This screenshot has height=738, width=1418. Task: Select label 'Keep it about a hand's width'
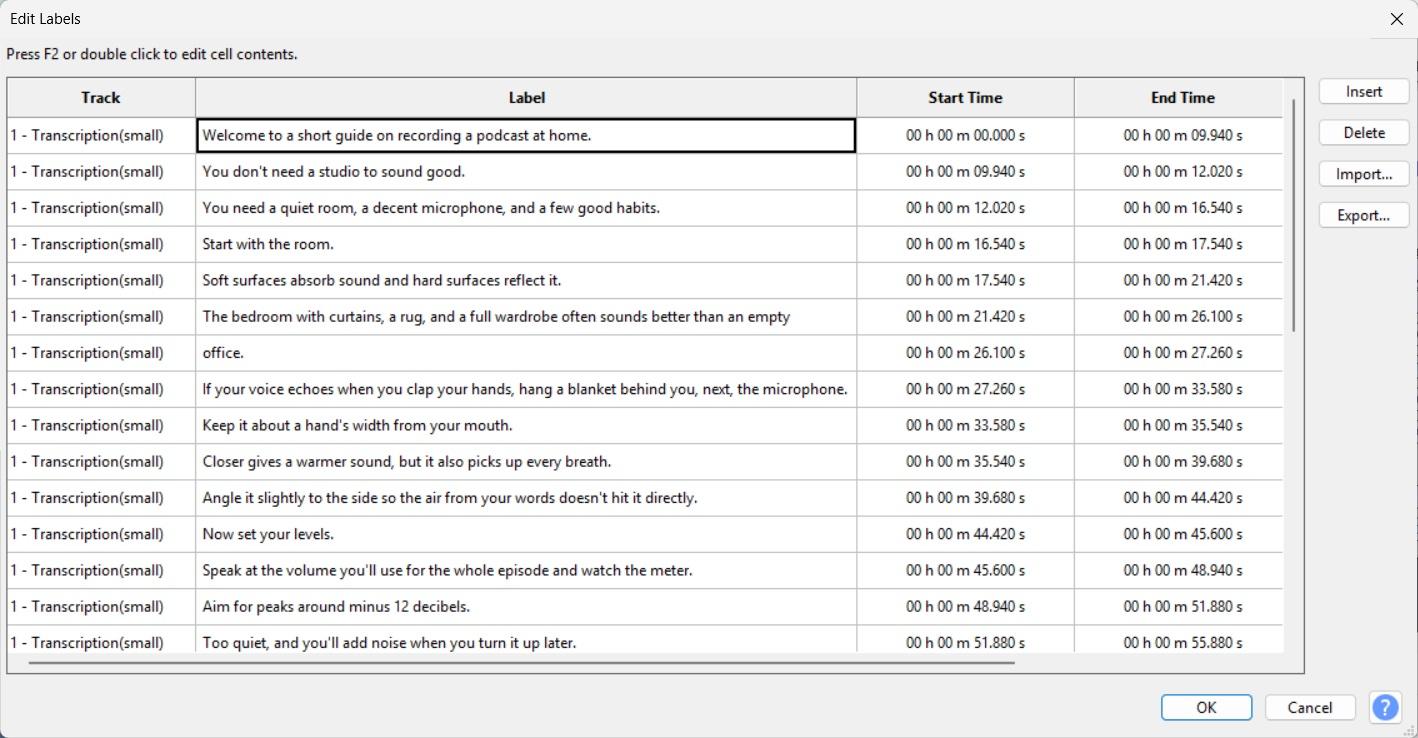click(x=526, y=425)
